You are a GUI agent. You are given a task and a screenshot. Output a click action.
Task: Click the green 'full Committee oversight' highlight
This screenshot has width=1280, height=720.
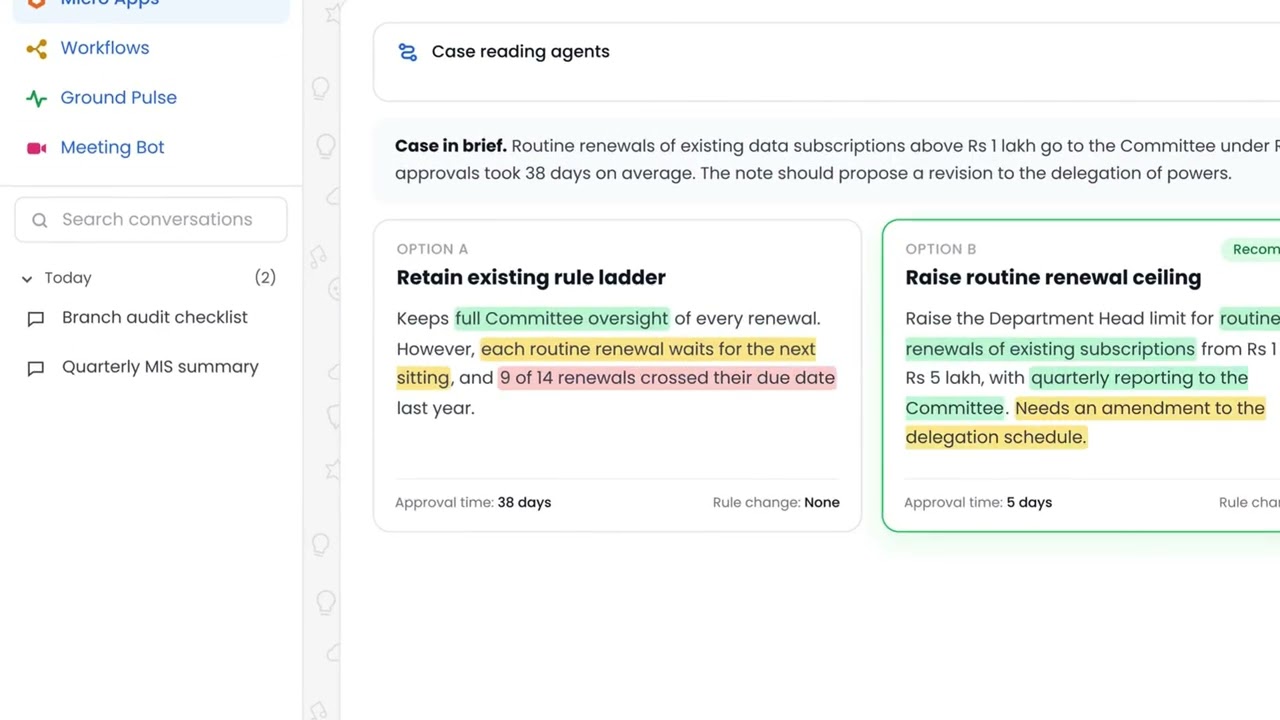pos(561,319)
